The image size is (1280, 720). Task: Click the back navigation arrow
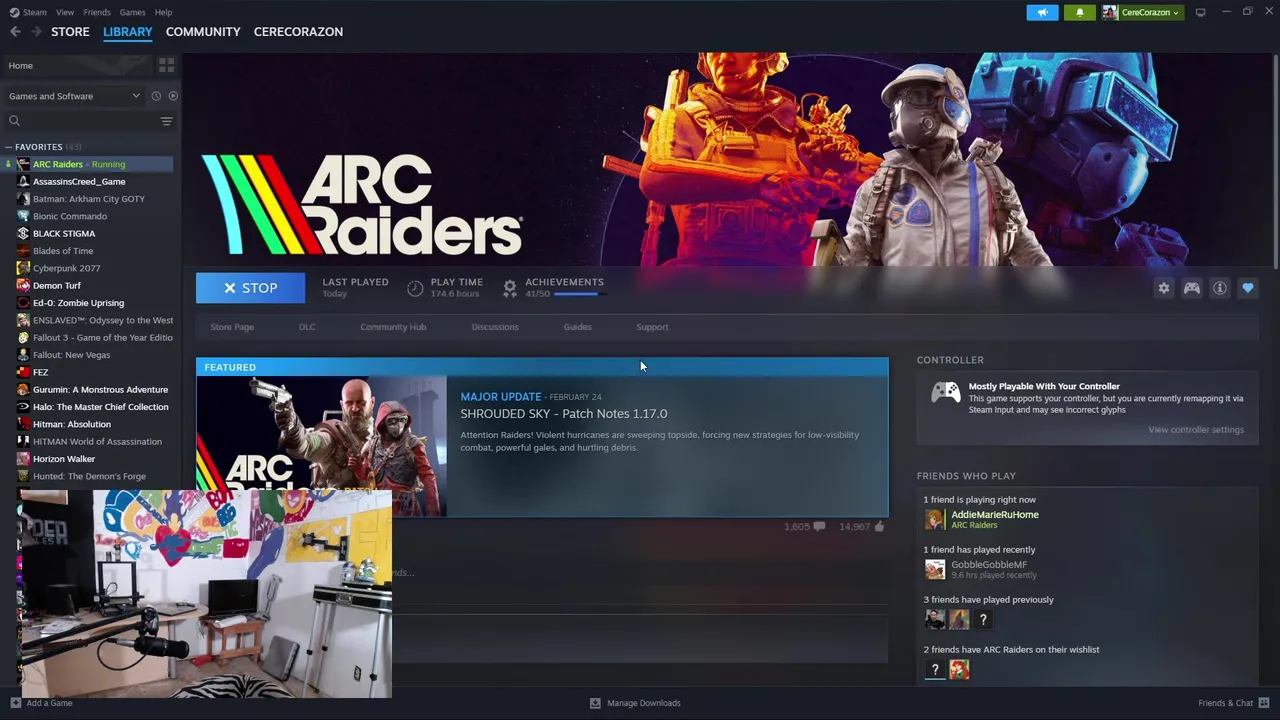click(15, 32)
